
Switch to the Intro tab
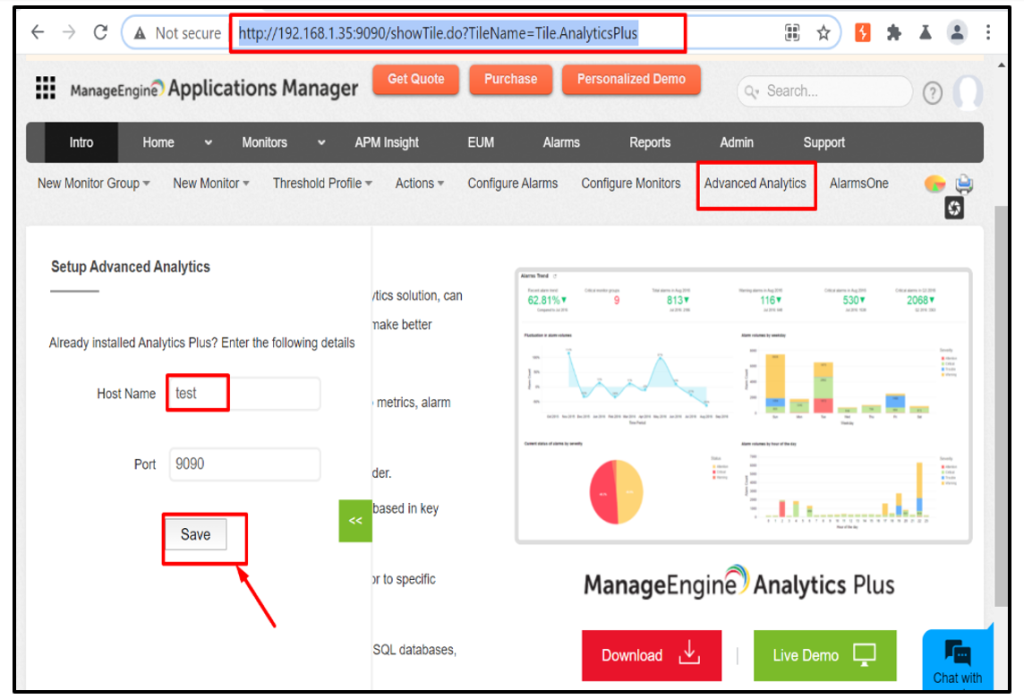pos(82,142)
